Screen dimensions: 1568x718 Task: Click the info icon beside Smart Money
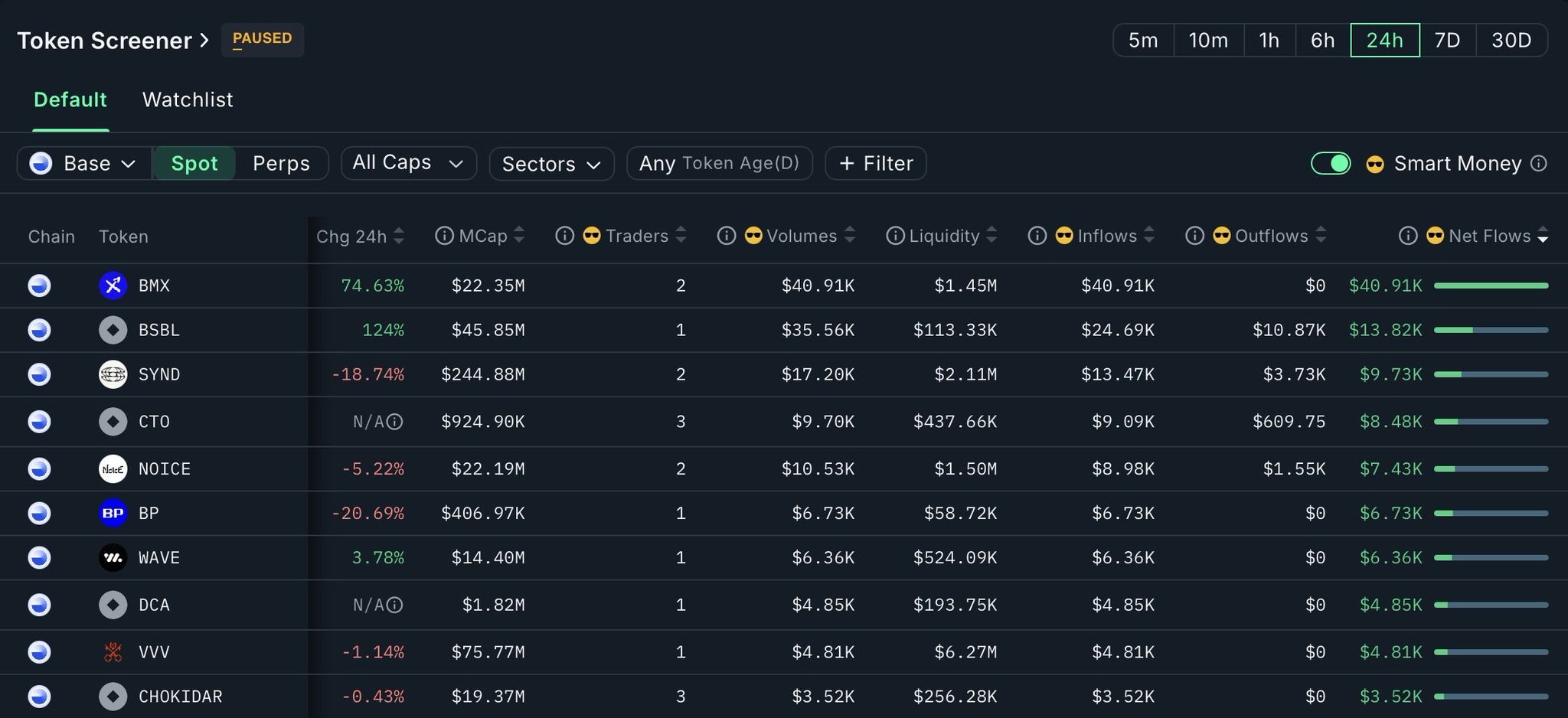pyautogui.click(x=1538, y=163)
